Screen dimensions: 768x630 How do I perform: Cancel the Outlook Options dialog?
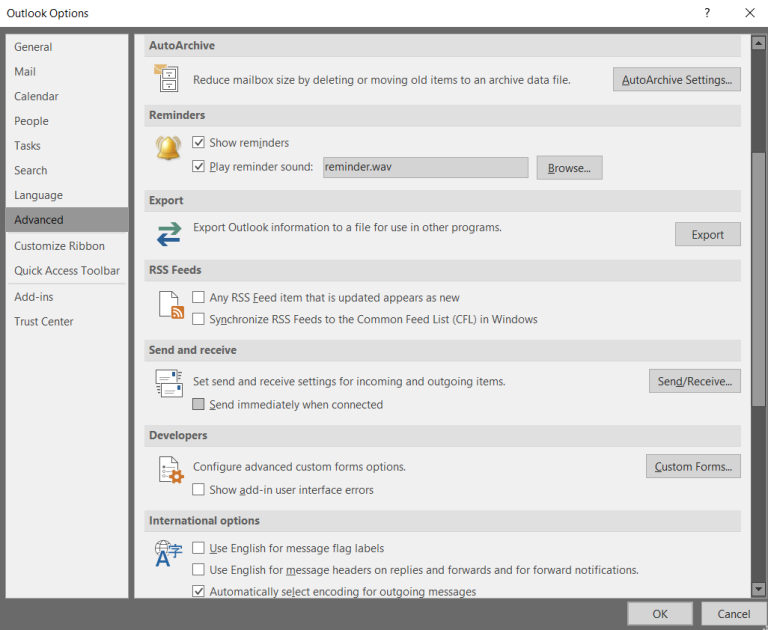pyautogui.click(x=734, y=614)
